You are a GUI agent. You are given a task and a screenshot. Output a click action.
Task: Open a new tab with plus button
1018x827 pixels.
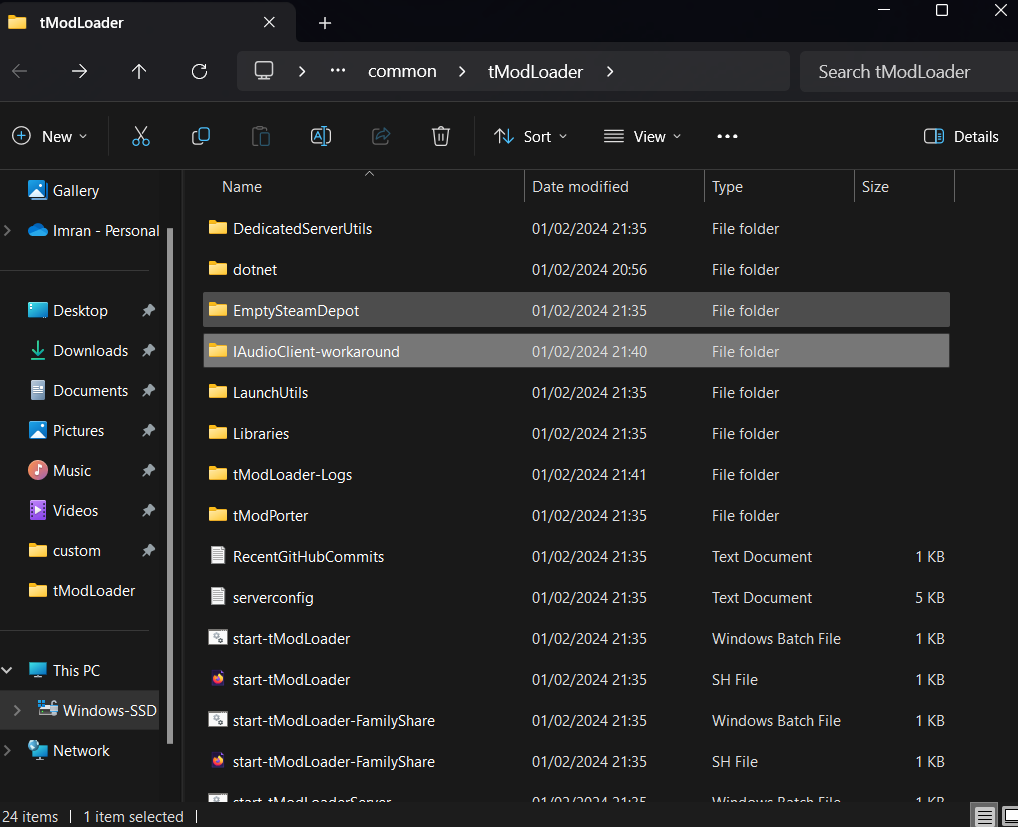click(325, 22)
